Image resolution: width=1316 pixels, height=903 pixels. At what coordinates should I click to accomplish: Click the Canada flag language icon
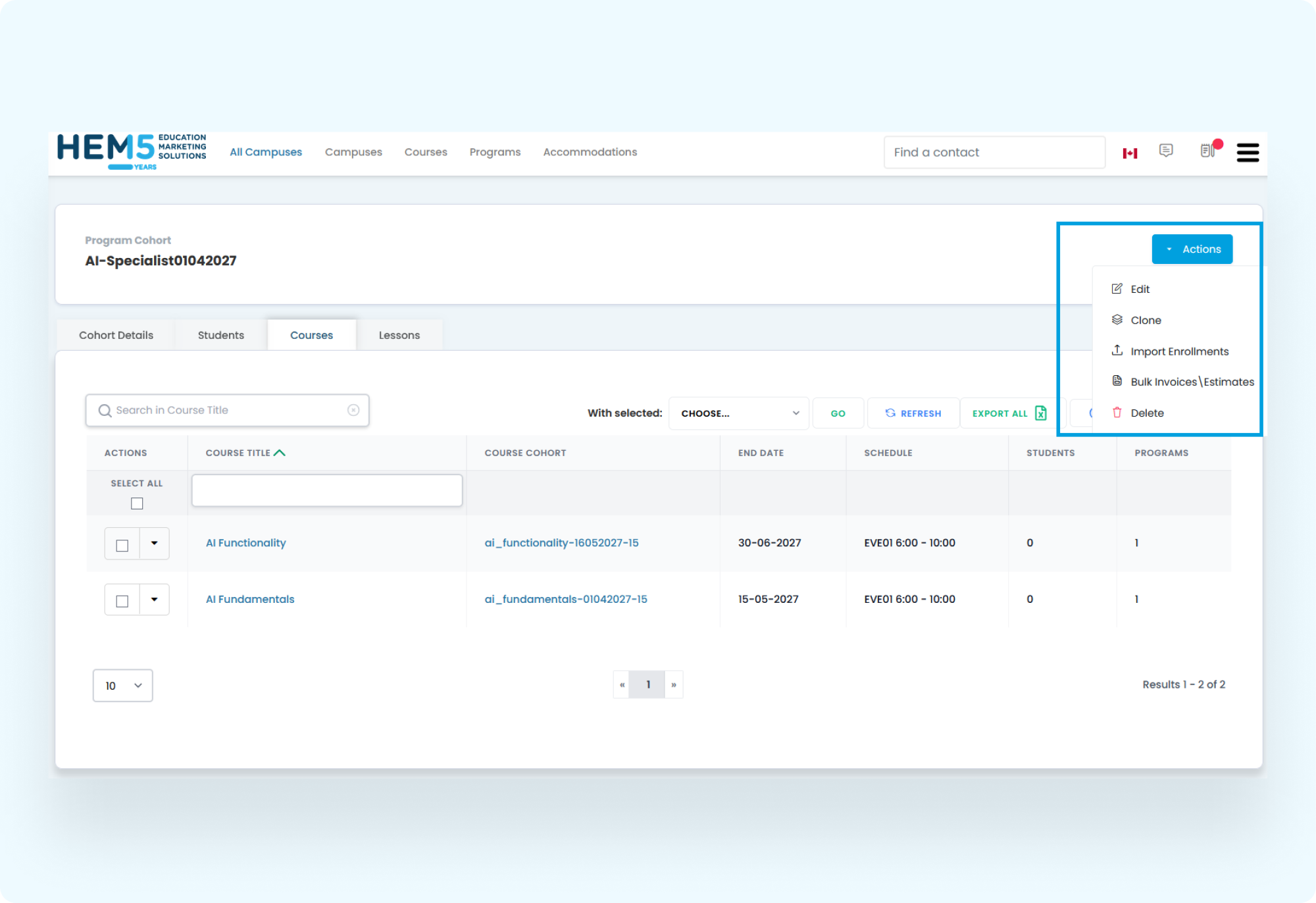coord(1130,153)
